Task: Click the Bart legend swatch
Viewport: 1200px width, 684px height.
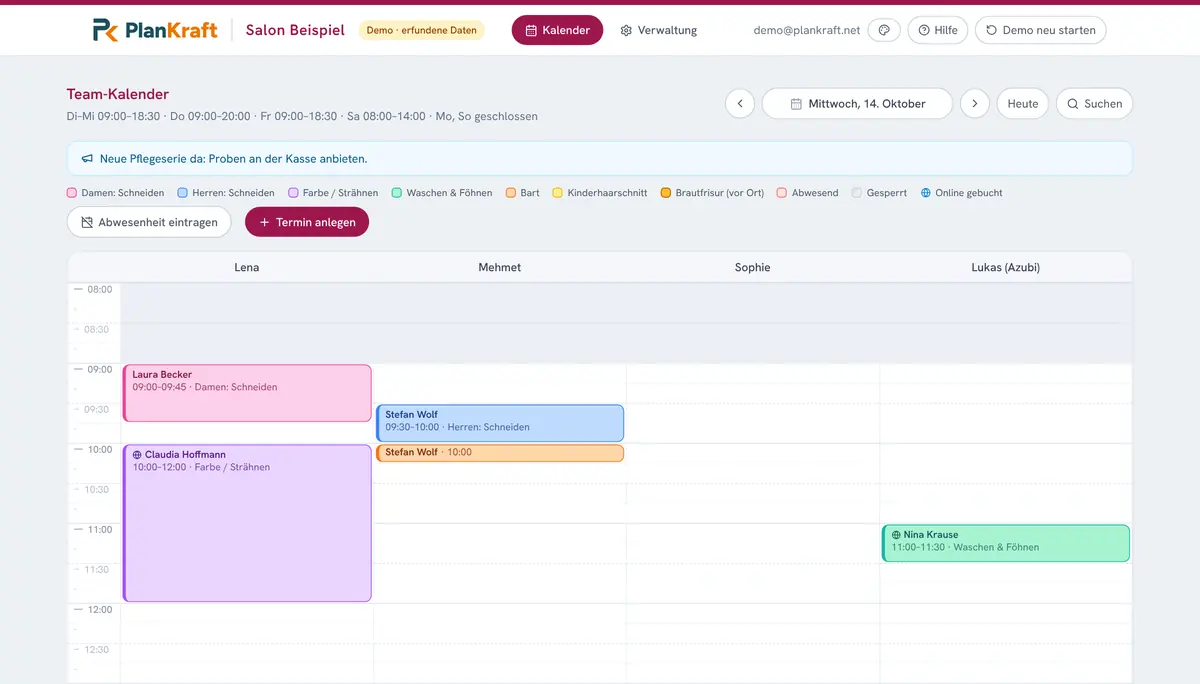Action: point(511,193)
